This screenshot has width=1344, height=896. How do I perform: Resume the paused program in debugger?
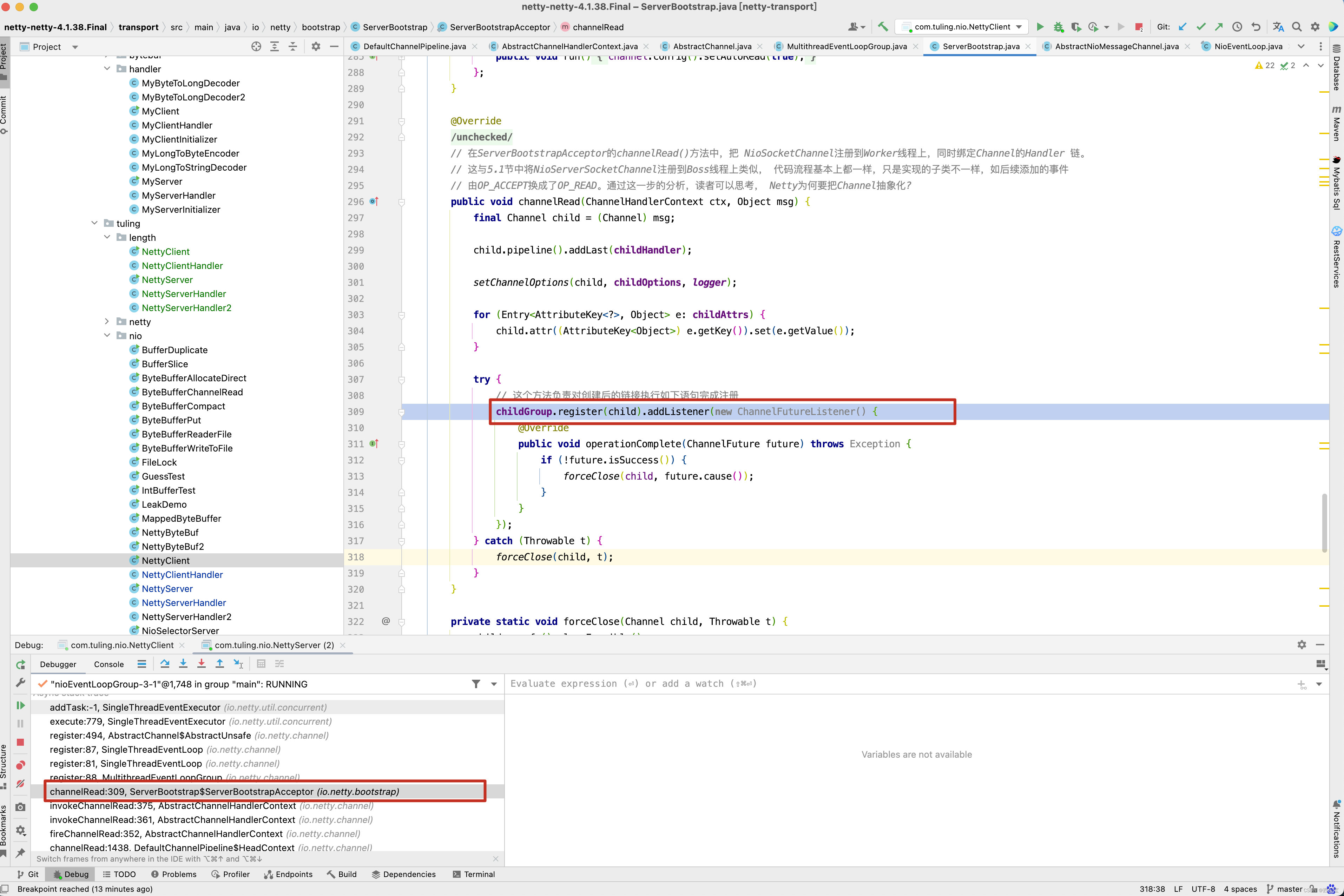click(x=21, y=705)
